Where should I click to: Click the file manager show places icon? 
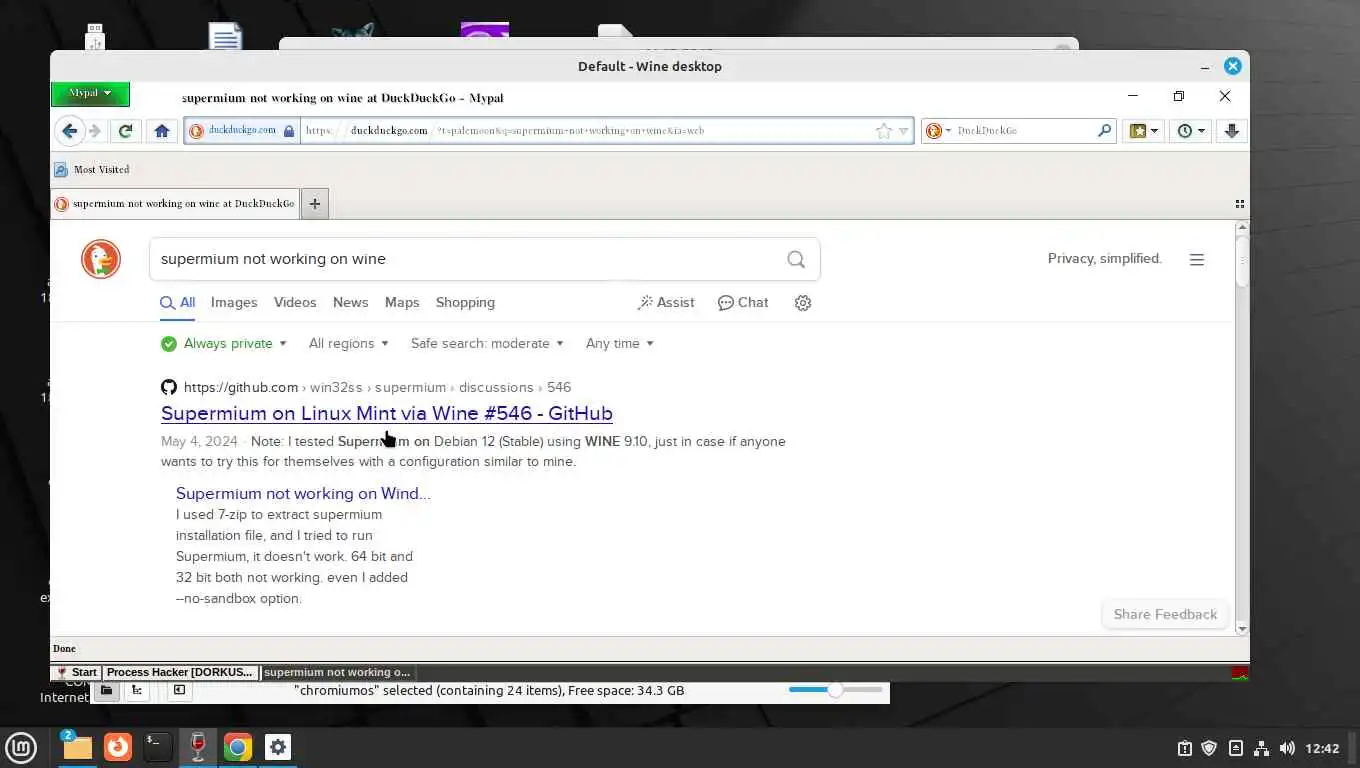106,690
